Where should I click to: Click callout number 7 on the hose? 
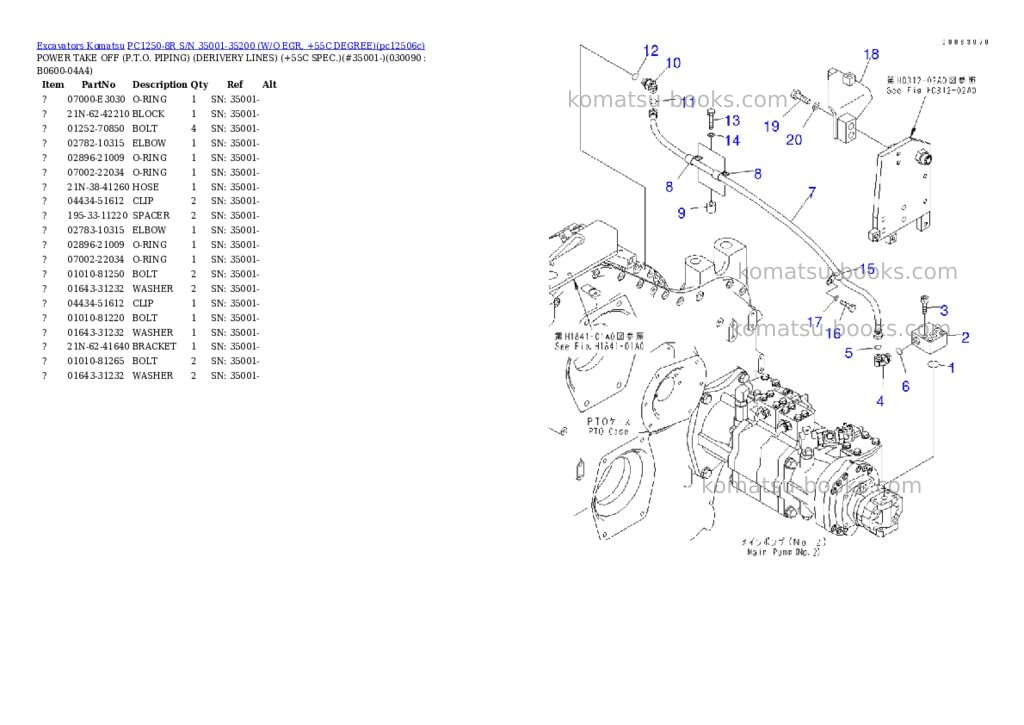(x=812, y=192)
